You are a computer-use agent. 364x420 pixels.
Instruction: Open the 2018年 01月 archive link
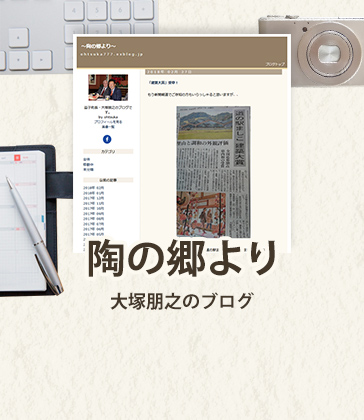94,193
